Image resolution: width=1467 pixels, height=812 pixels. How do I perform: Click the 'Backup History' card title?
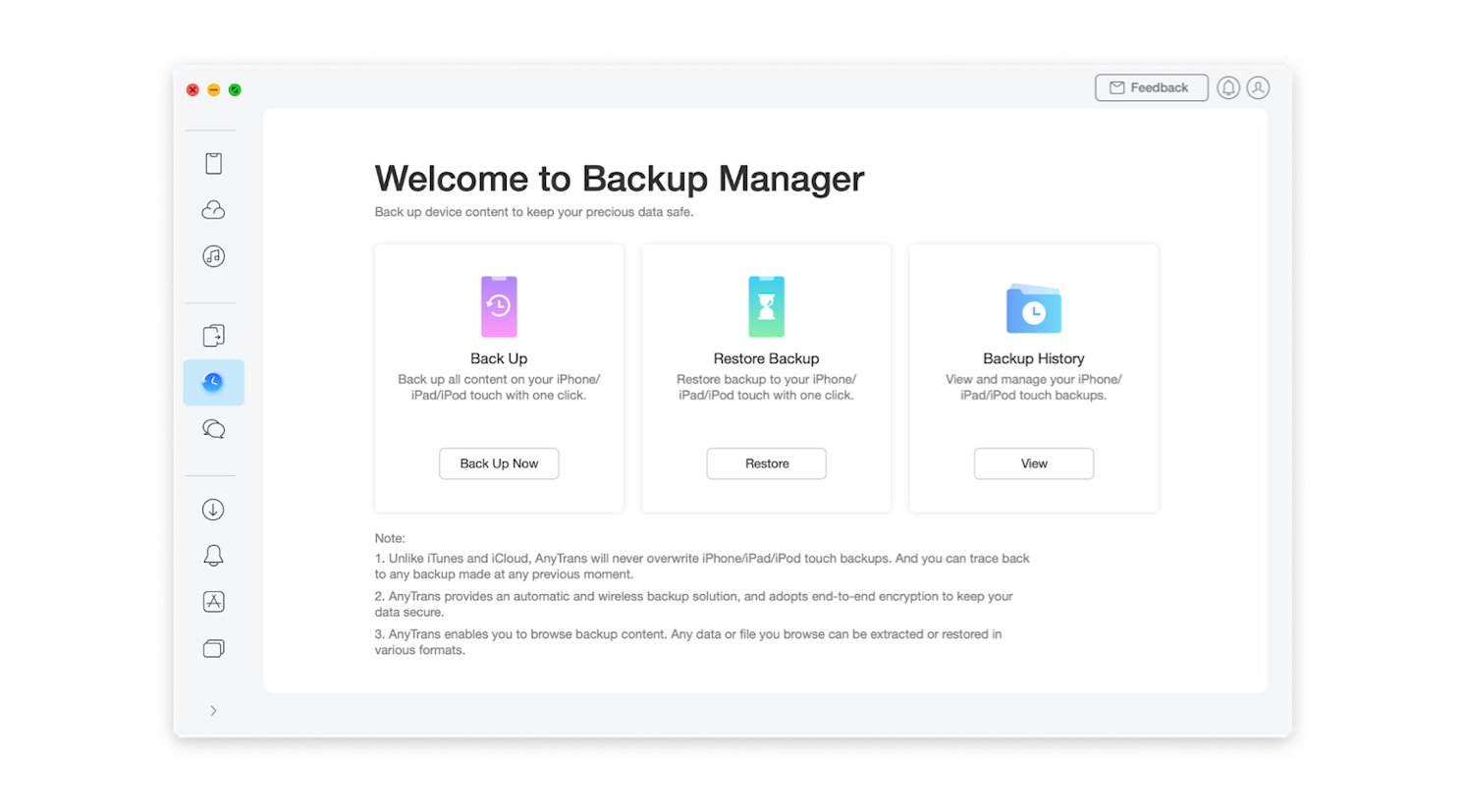[x=1034, y=358]
